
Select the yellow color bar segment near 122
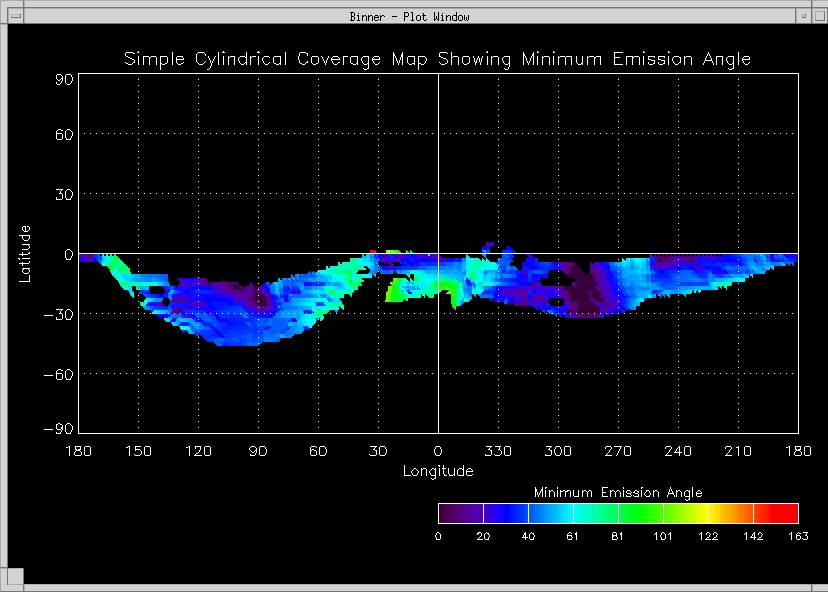tap(700, 514)
